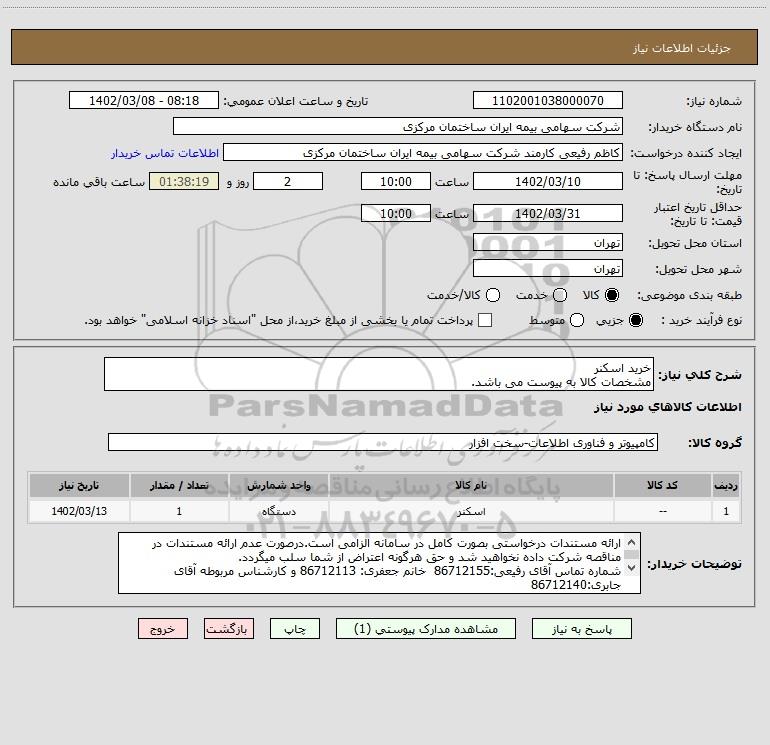Click the delivery city field تهران

[548, 269]
